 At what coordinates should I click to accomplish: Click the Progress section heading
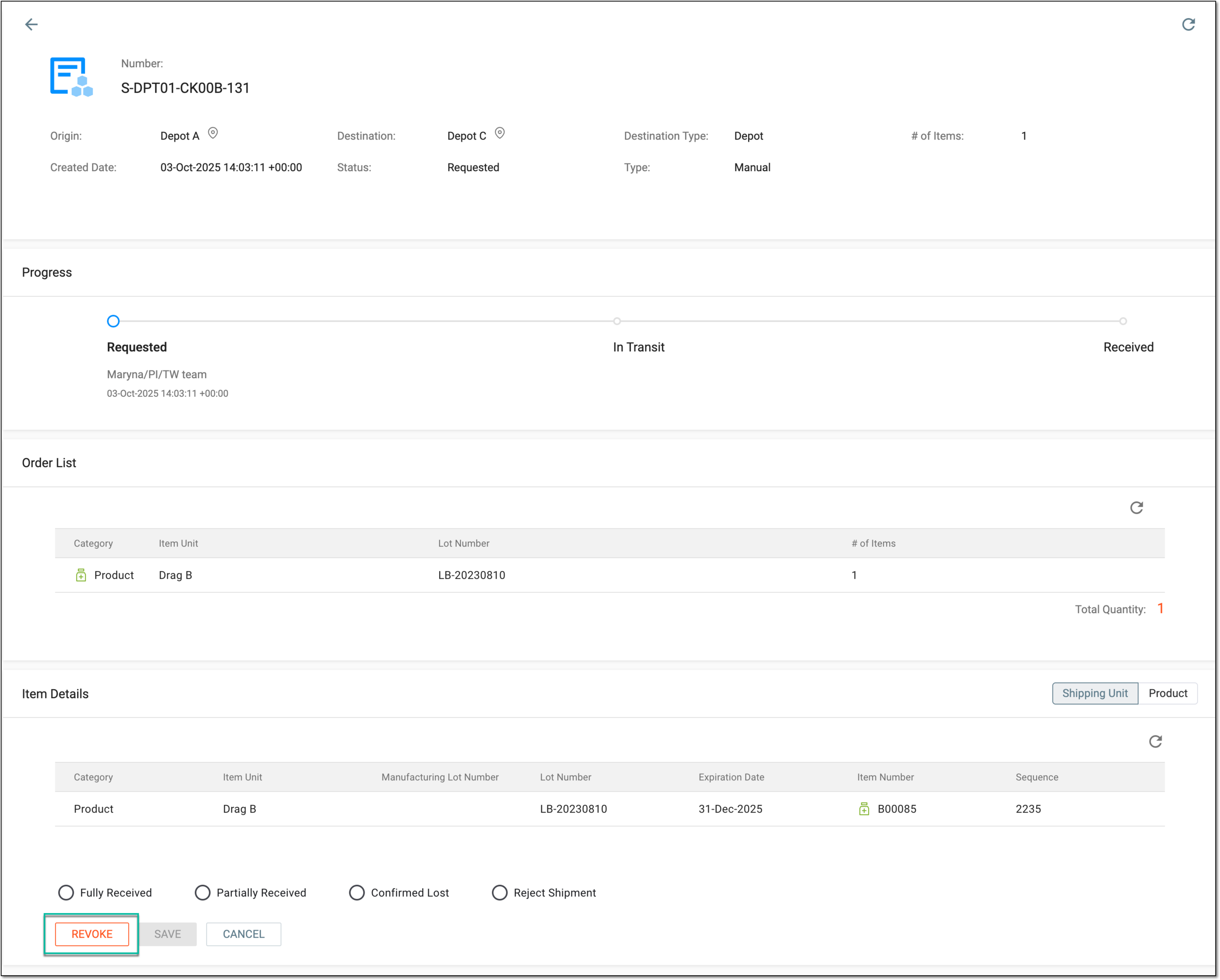coord(47,273)
